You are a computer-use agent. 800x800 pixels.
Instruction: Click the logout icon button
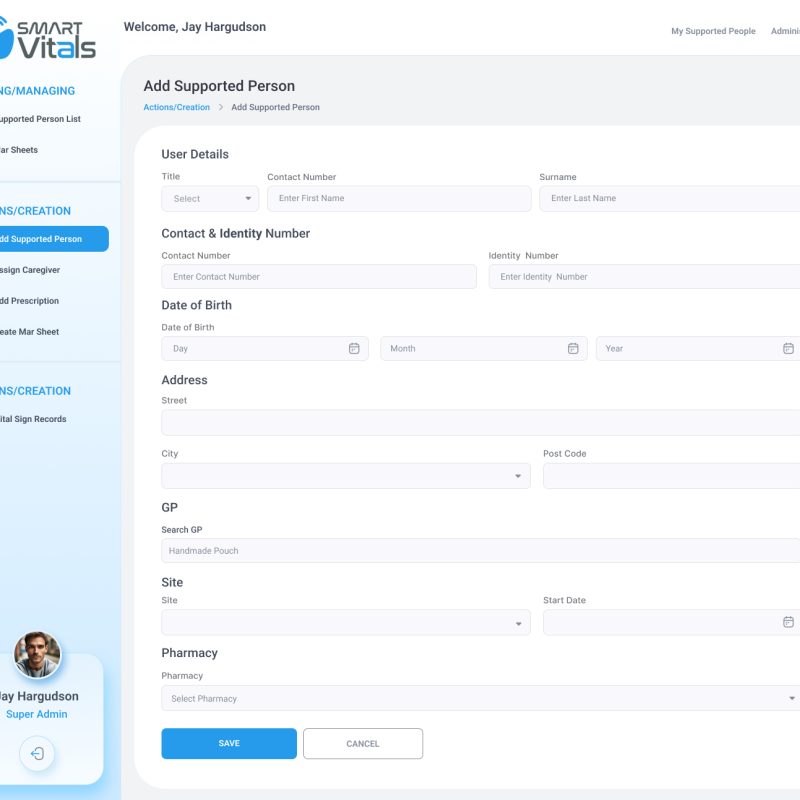(x=37, y=754)
